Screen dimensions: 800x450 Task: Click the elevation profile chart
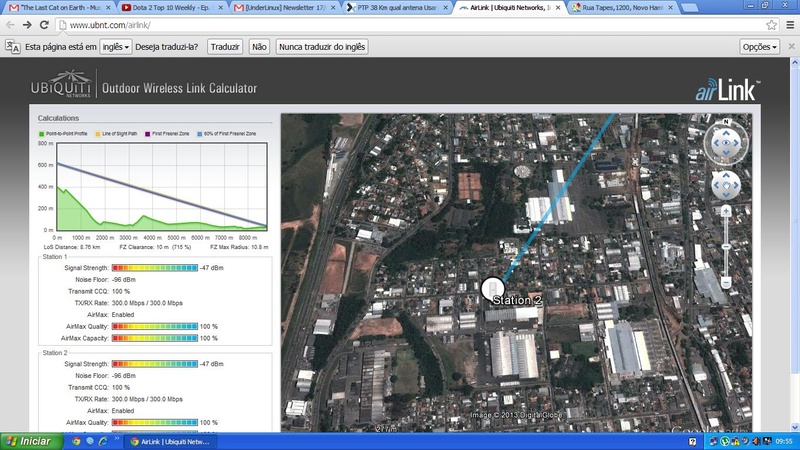coord(162,187)
